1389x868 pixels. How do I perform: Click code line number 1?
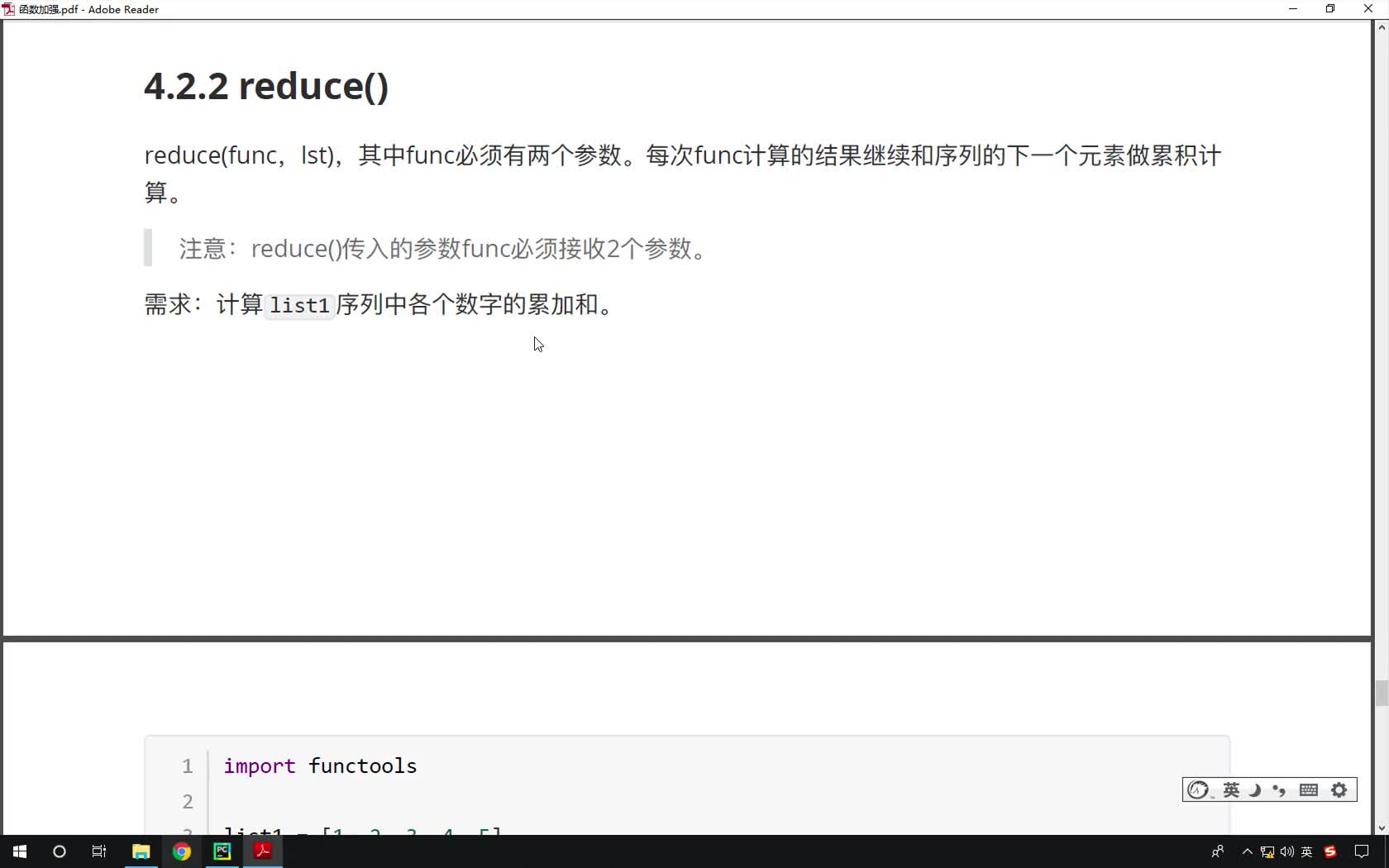click(188, 766)
